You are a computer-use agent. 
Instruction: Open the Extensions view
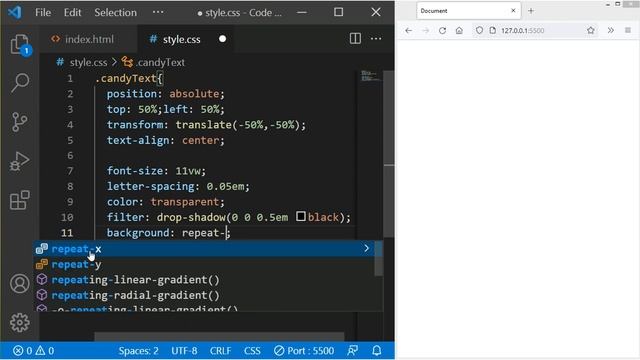point(20,200)
